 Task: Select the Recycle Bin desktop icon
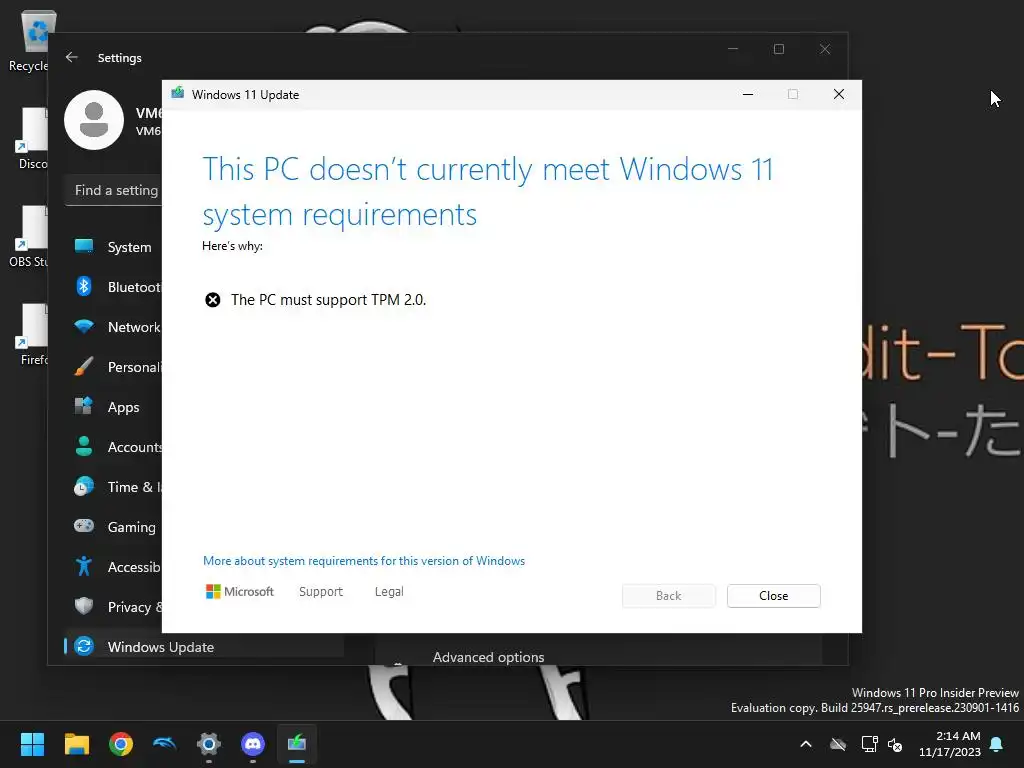click(x=30, y=42)
